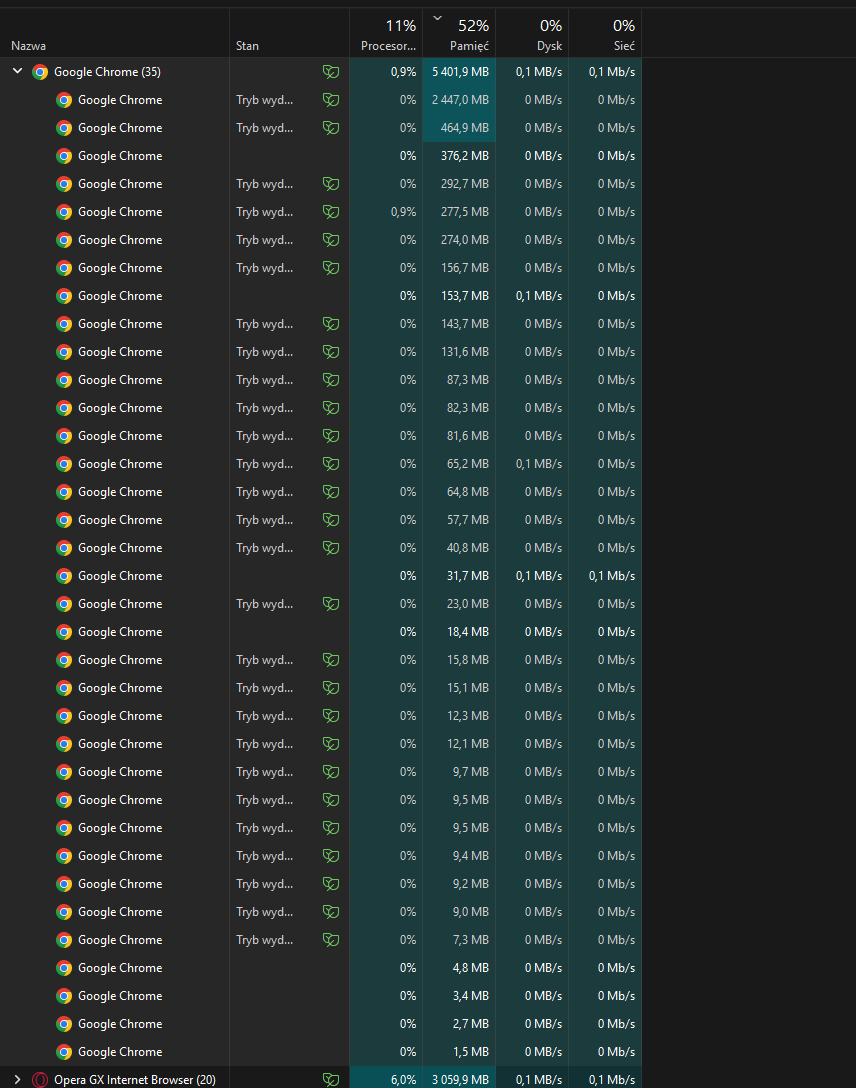Select the Chrome process using 153,7 MB
Screen dimensions: 856x1088
pos(120,296)
